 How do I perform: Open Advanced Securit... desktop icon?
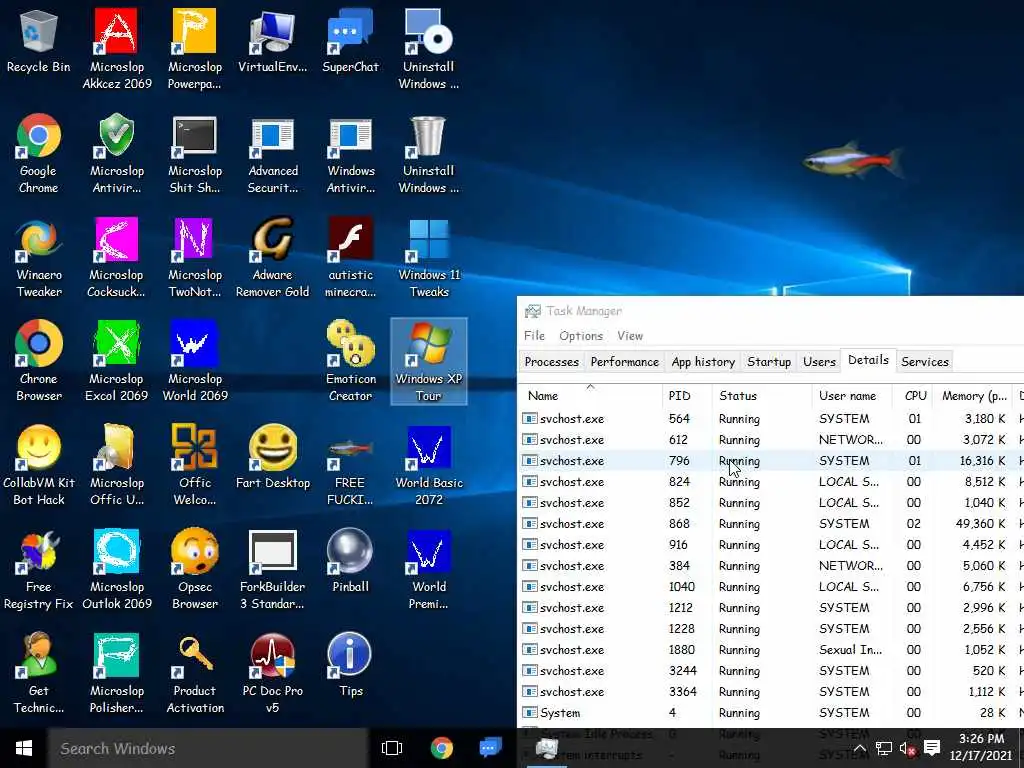272,153
